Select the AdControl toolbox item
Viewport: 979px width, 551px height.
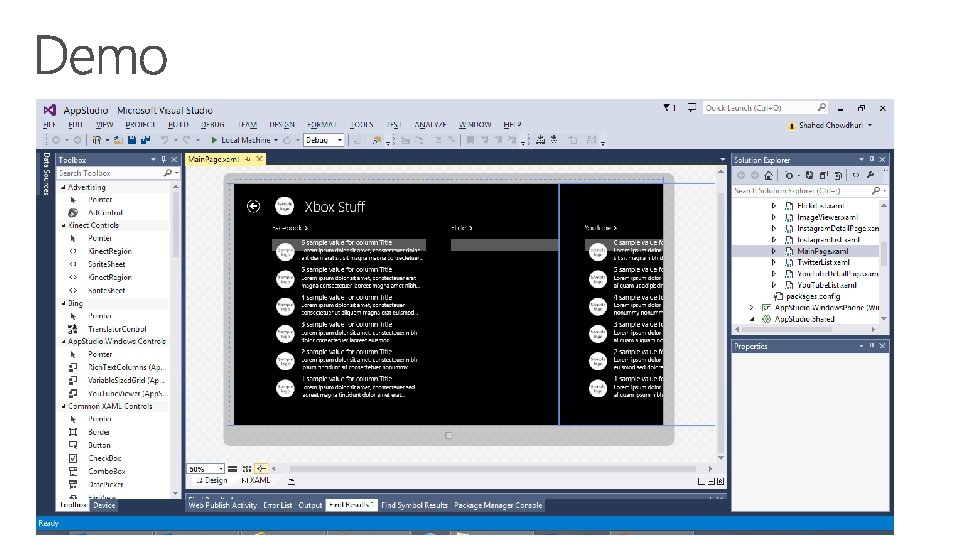tap(106, 213)
